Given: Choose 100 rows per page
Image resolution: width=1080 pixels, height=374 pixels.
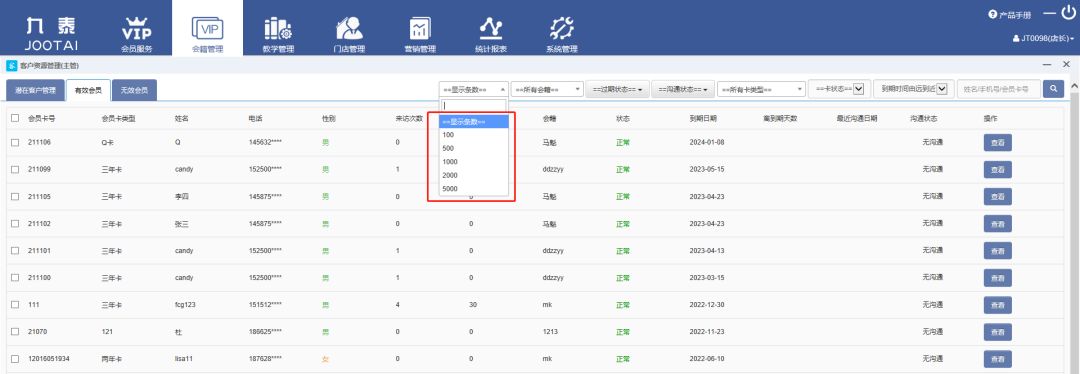Looking at the screenshot, I should (474, 135).
